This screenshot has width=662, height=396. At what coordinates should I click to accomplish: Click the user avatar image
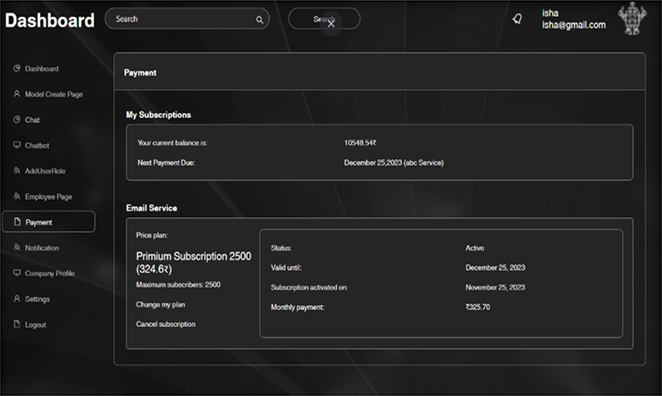pyautogui.click(x=632, y=19)
